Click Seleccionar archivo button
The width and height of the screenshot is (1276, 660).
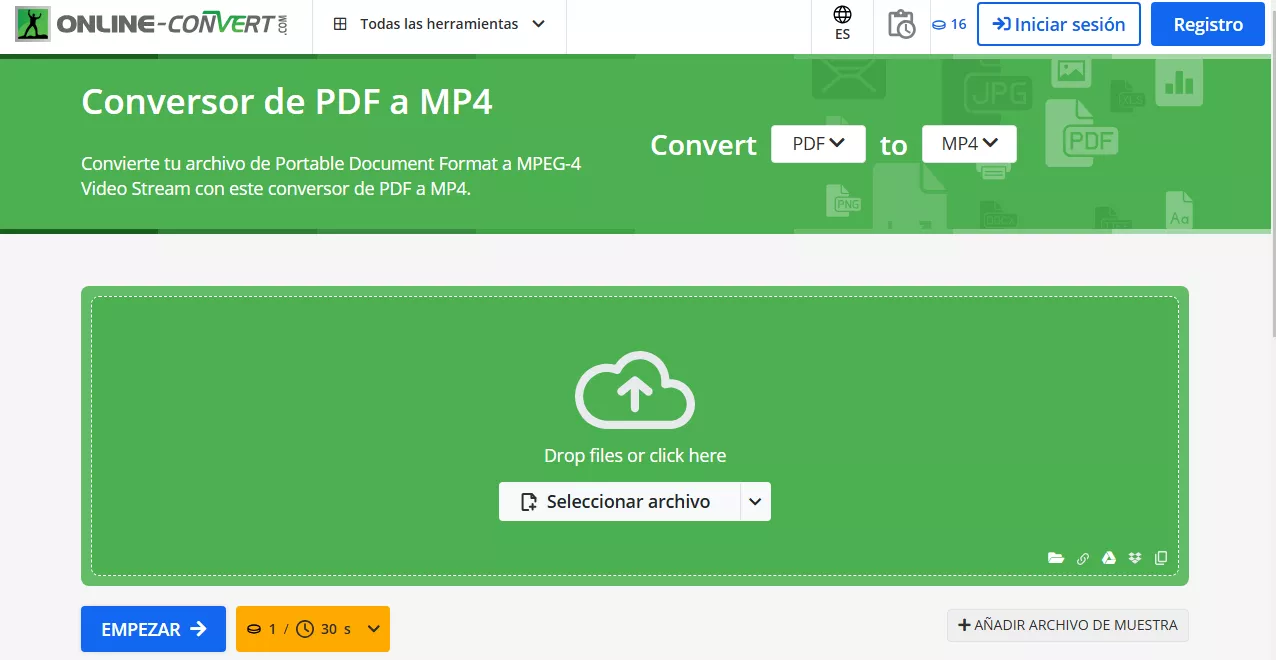coord(619,502)
